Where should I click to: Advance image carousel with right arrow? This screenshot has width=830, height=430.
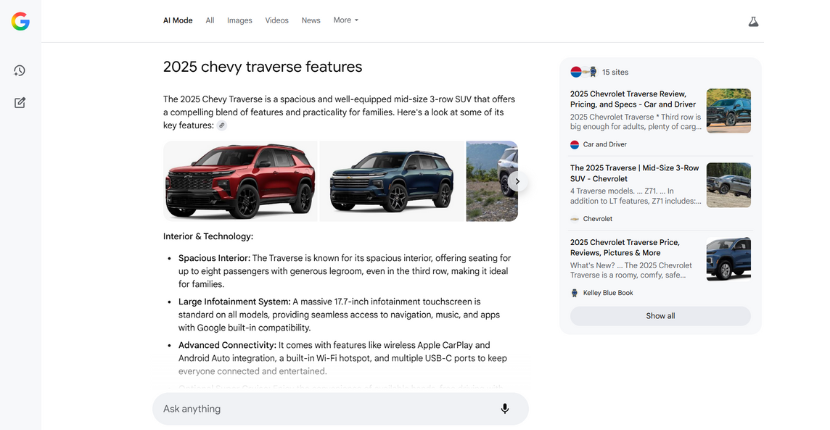pos(516,181)
